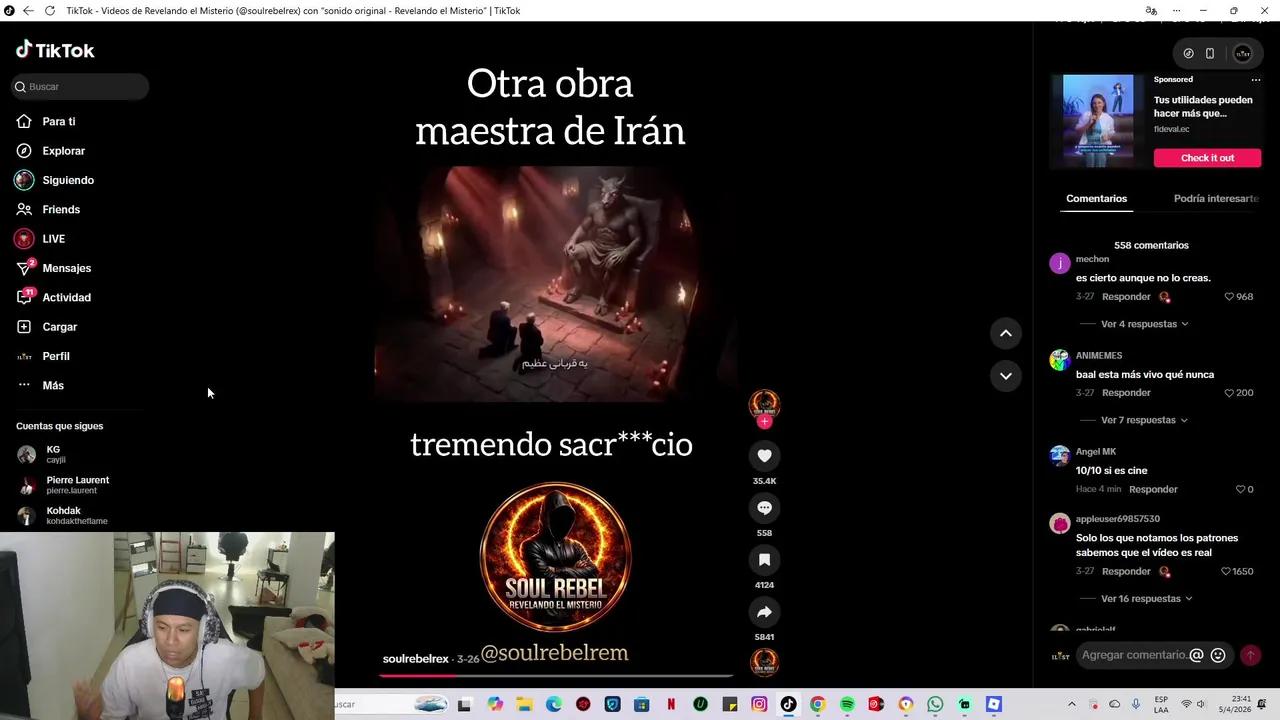1280x720 pixels.
Task: Expand Ver 16 respuestas
Action: [x=1147, y=599]
